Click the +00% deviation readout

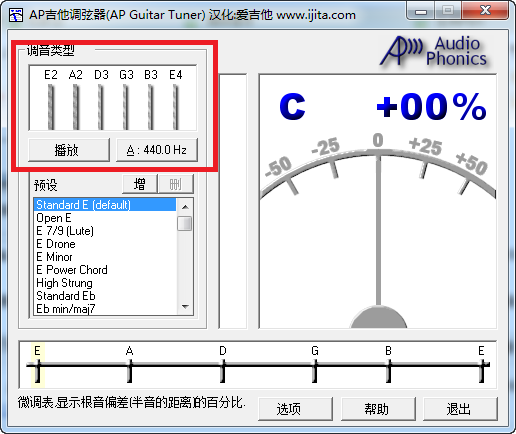coord(431,107)
